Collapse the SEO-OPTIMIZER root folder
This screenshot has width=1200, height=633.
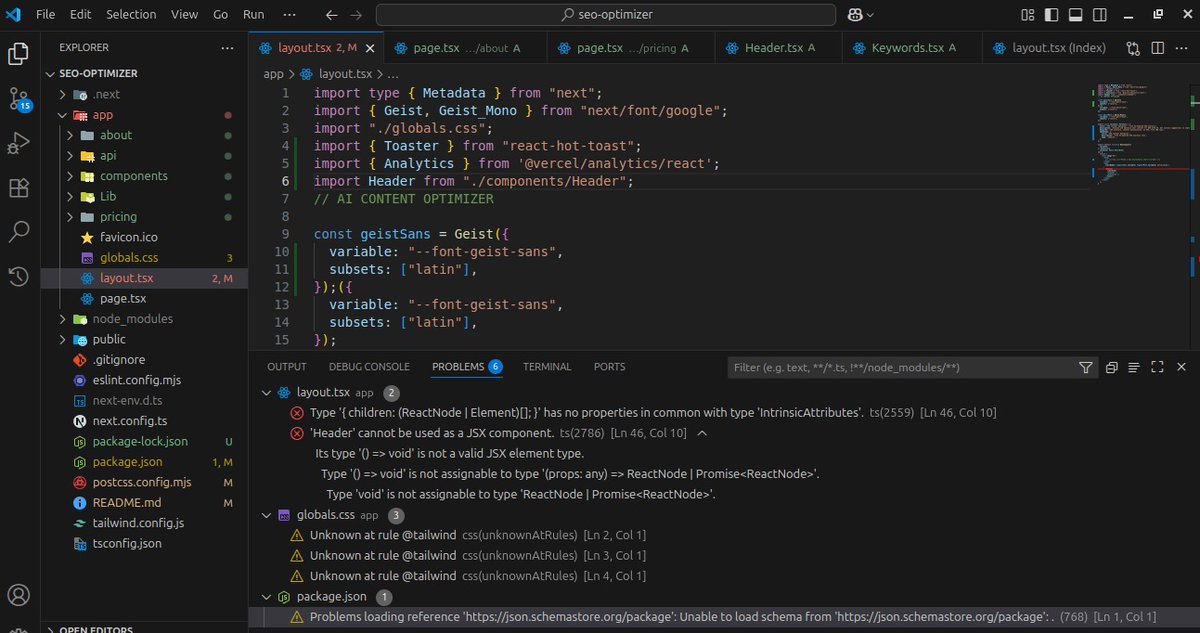coord(51,74)
